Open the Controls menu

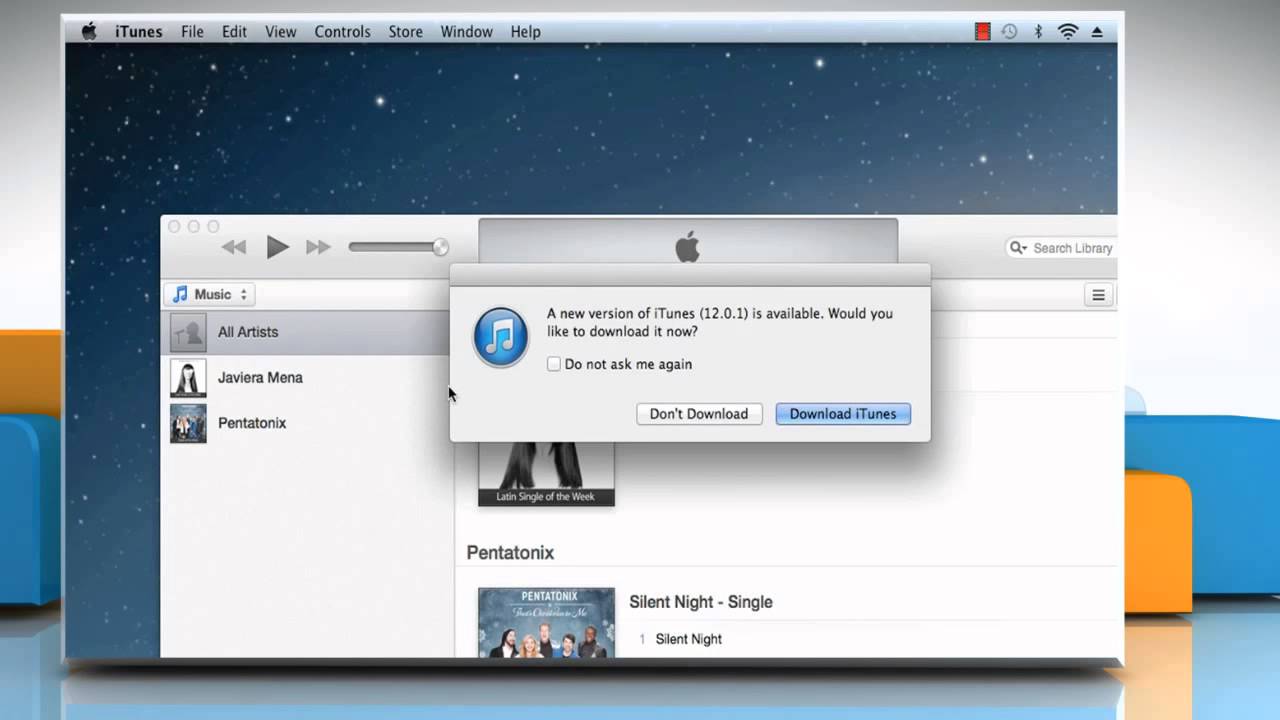(342, 31)
